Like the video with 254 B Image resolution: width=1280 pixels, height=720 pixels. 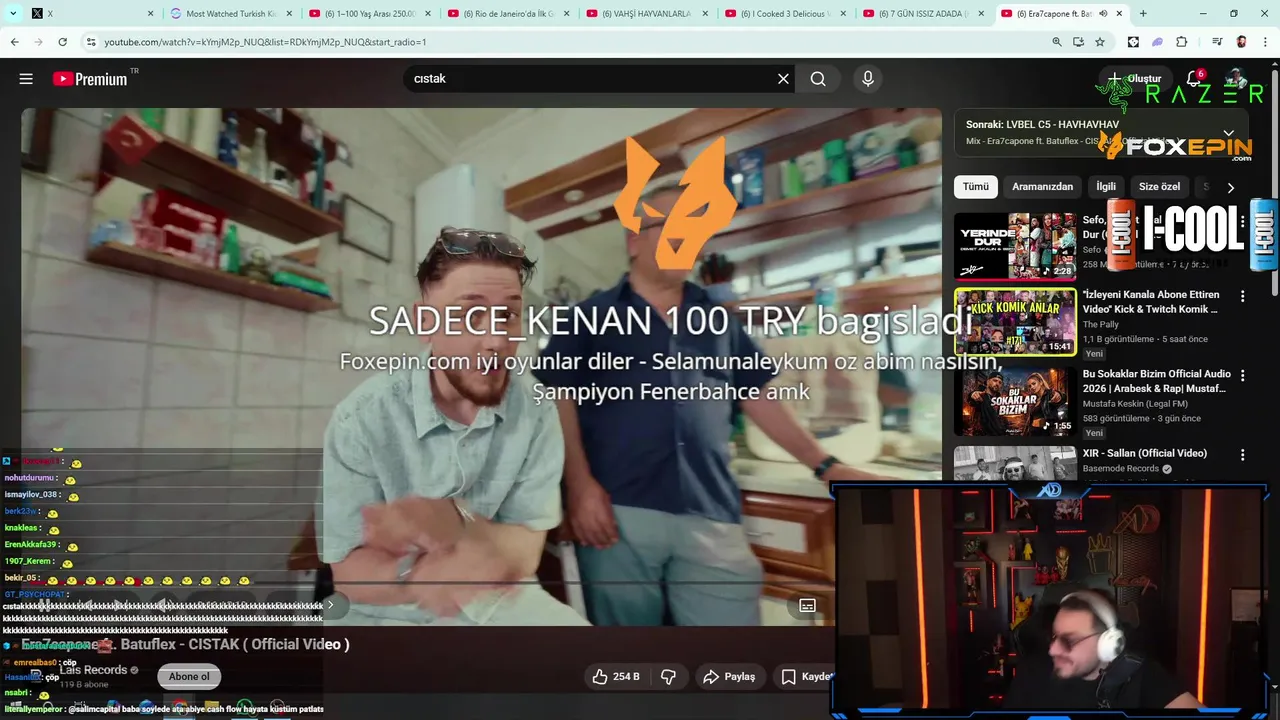[x=616, y=677]
